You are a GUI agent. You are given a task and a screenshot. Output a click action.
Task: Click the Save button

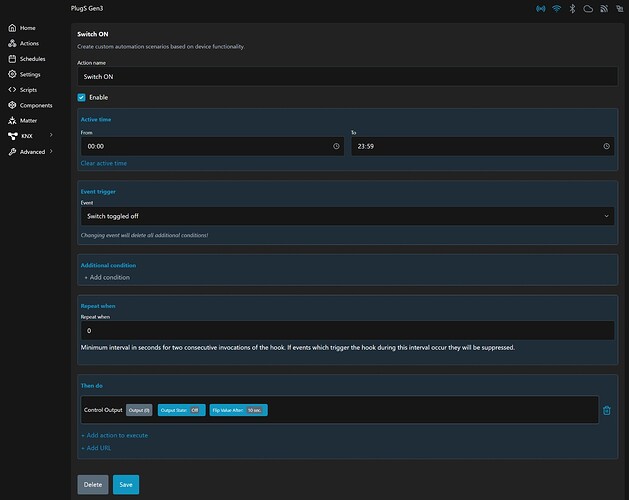(126, 484)
